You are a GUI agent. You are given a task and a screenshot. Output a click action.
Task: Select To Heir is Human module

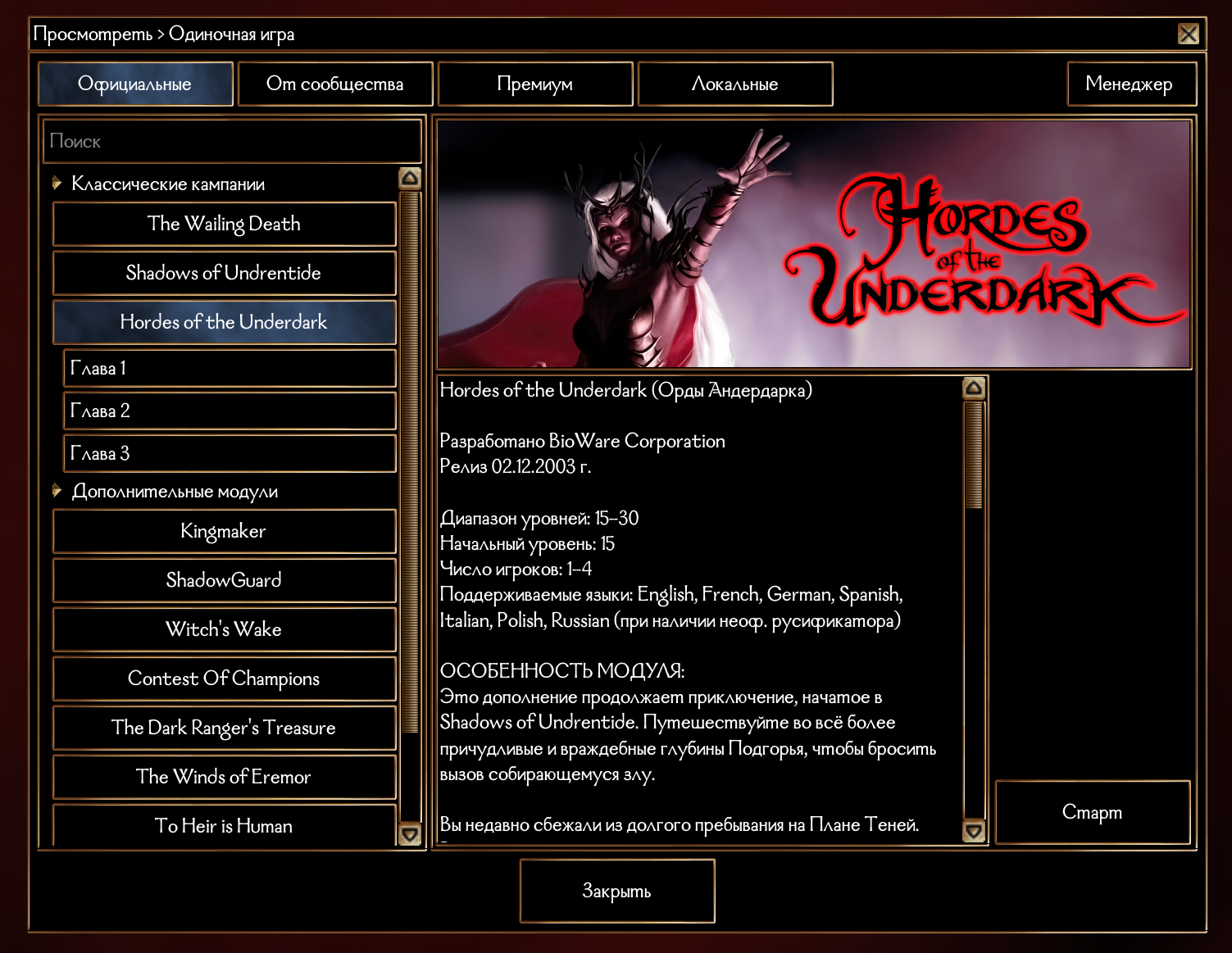pos(224,825)
